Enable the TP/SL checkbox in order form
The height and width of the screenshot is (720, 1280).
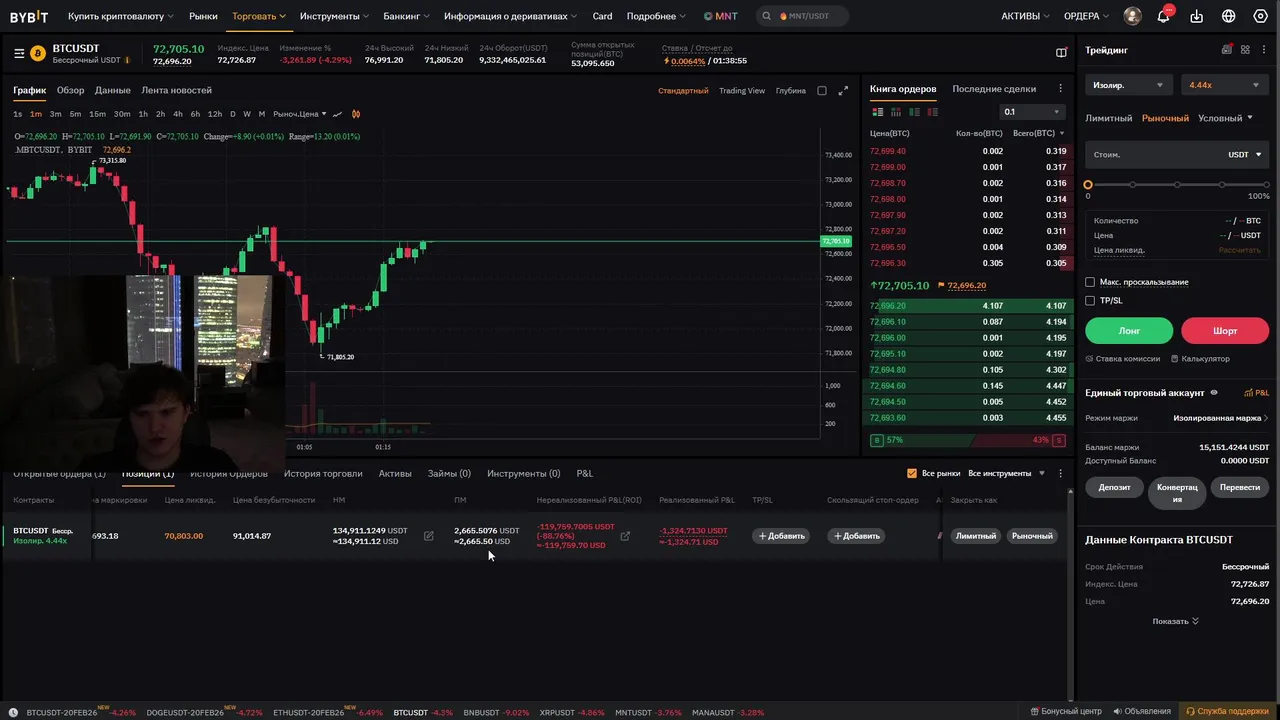[1090, 300]
